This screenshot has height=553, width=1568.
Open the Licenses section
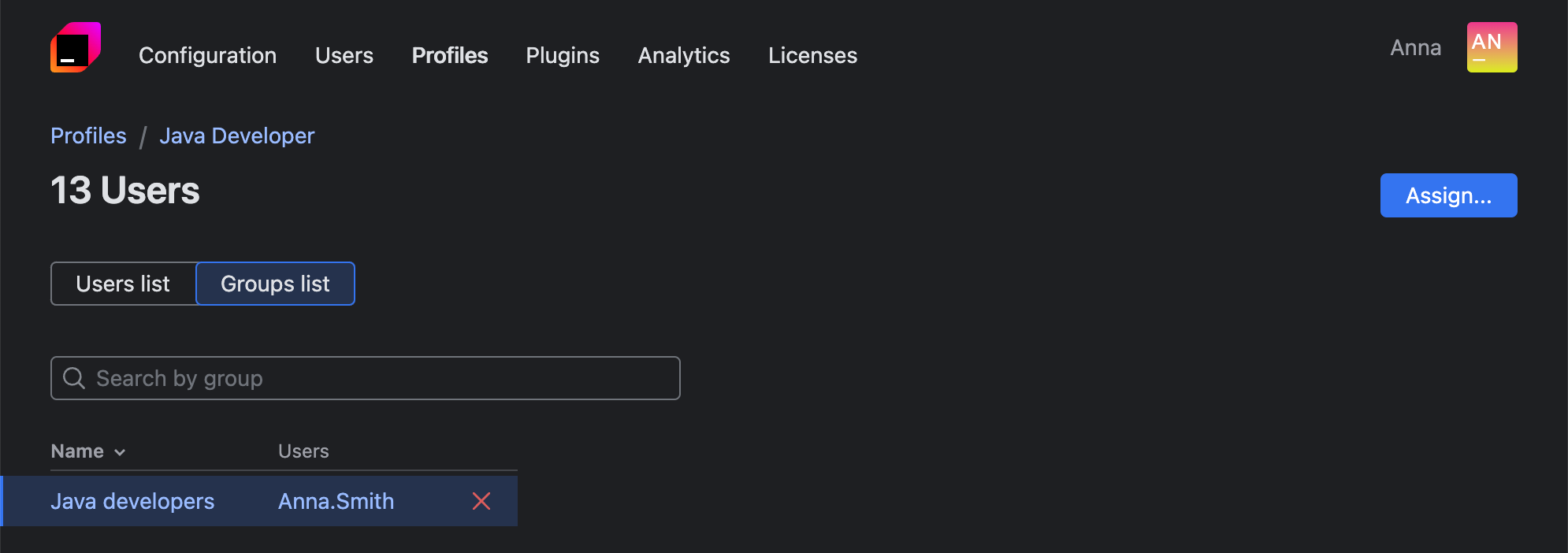coord(812,55)
